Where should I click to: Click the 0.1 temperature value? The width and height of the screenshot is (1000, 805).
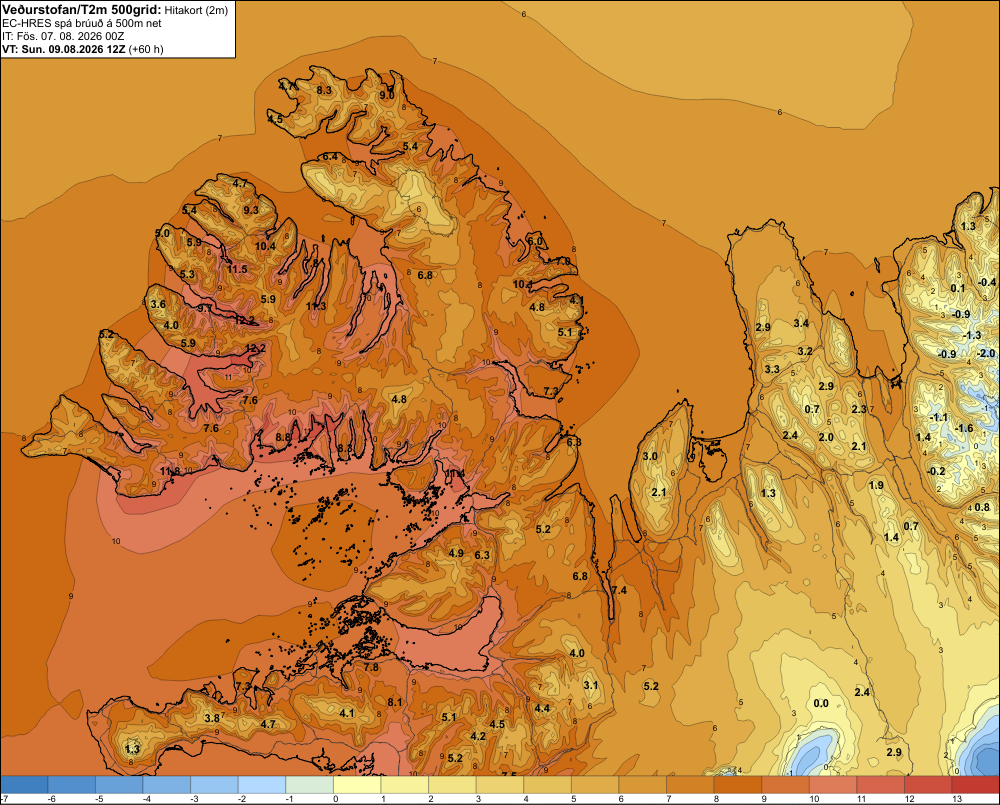click(x=958, y=288)
